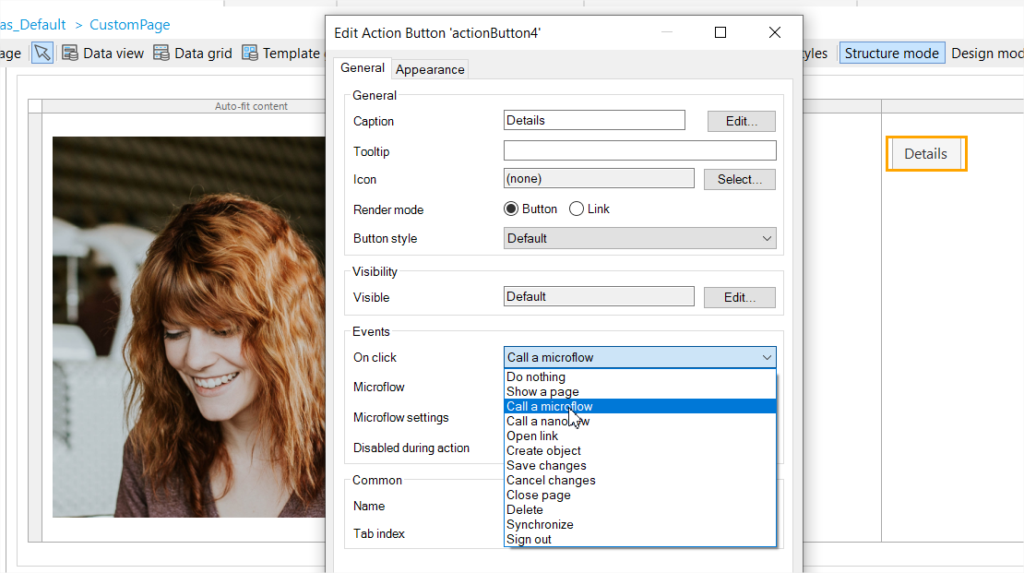Activate Structure mode
Screen dimensions: 1024x573
(x=891, y=53)
